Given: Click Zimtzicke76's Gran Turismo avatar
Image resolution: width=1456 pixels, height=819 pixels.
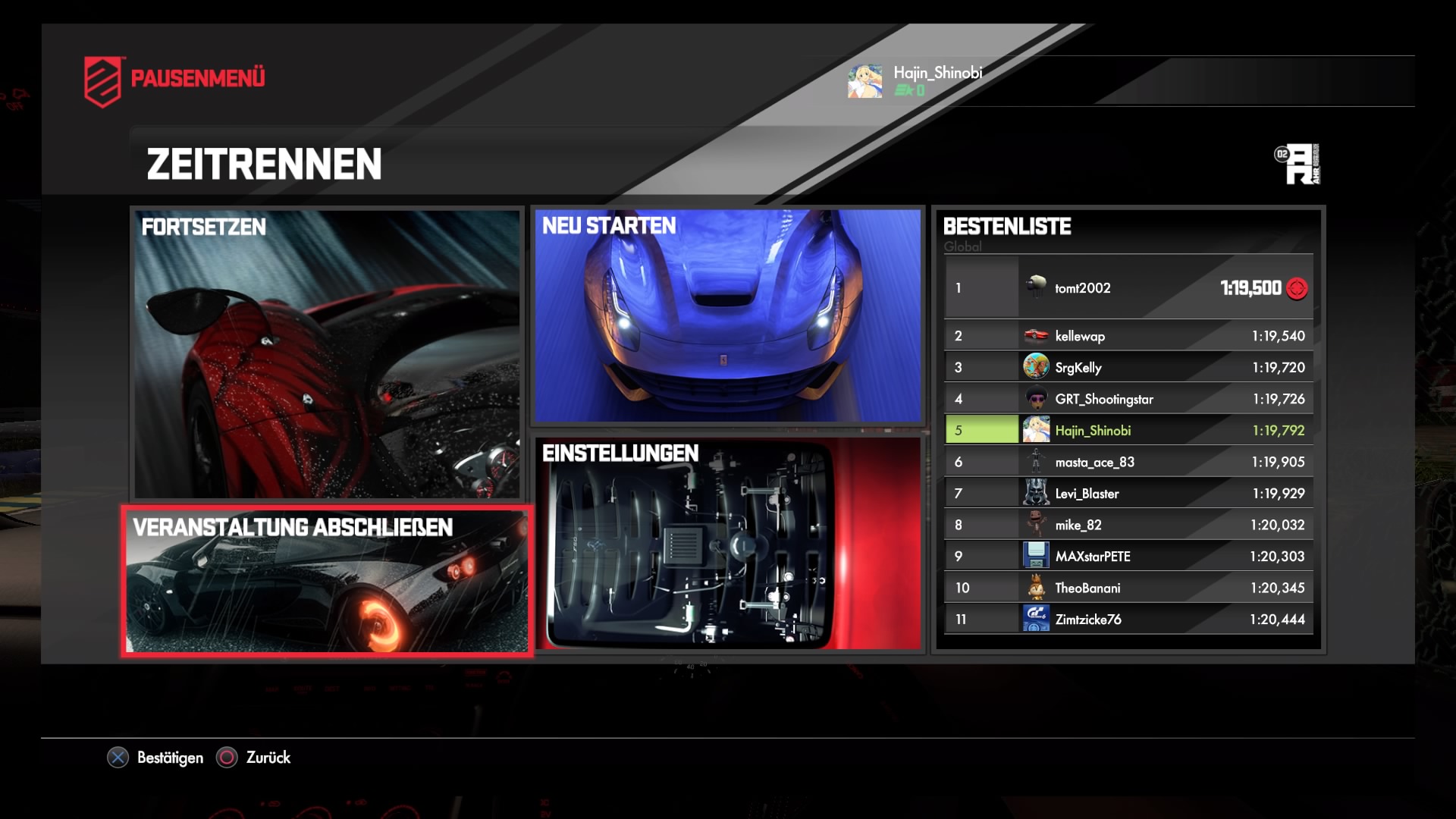Looking at the screenshot, I should point(1036,619).
